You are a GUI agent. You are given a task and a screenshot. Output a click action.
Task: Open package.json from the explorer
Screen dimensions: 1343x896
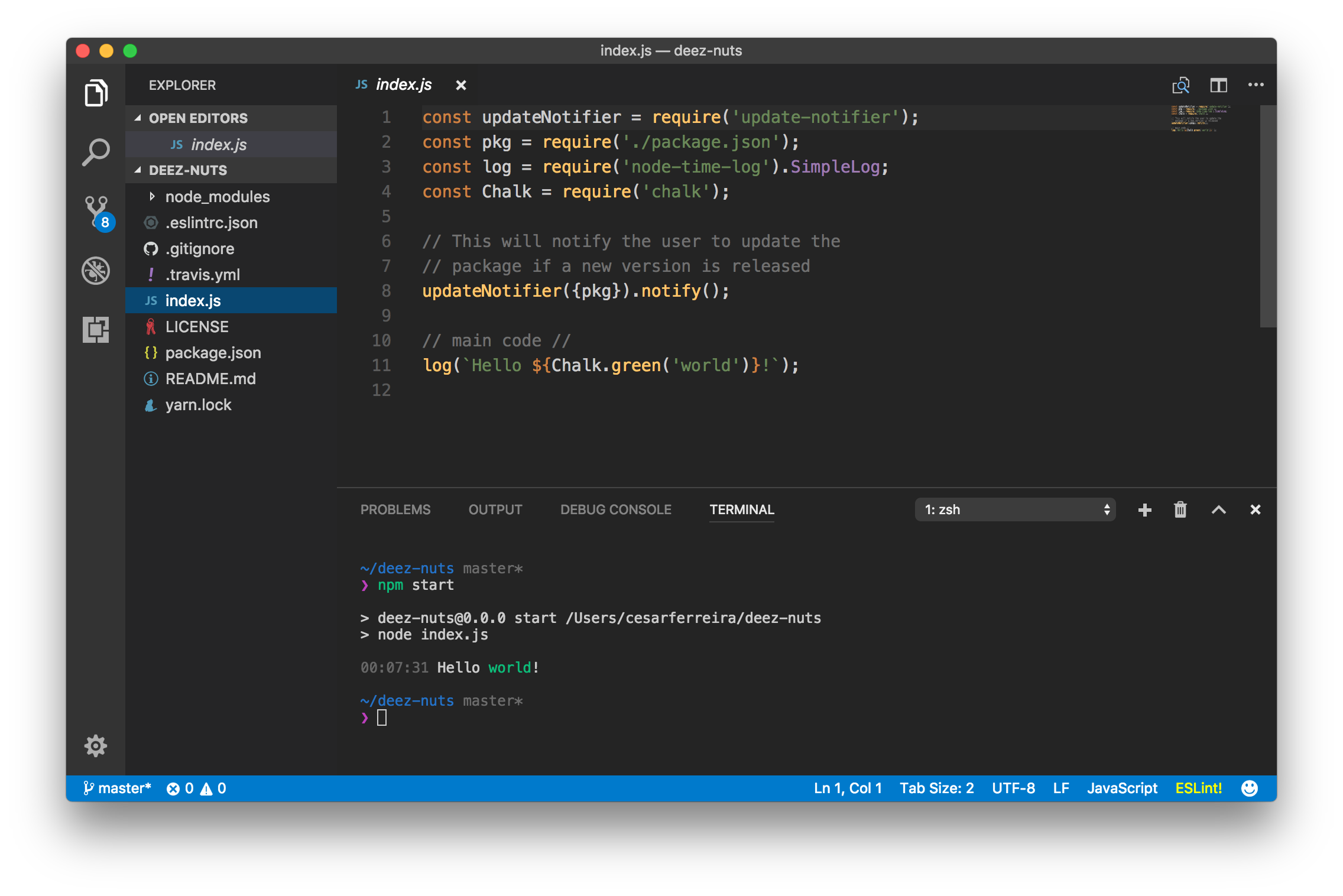click(x=213, y=352)
